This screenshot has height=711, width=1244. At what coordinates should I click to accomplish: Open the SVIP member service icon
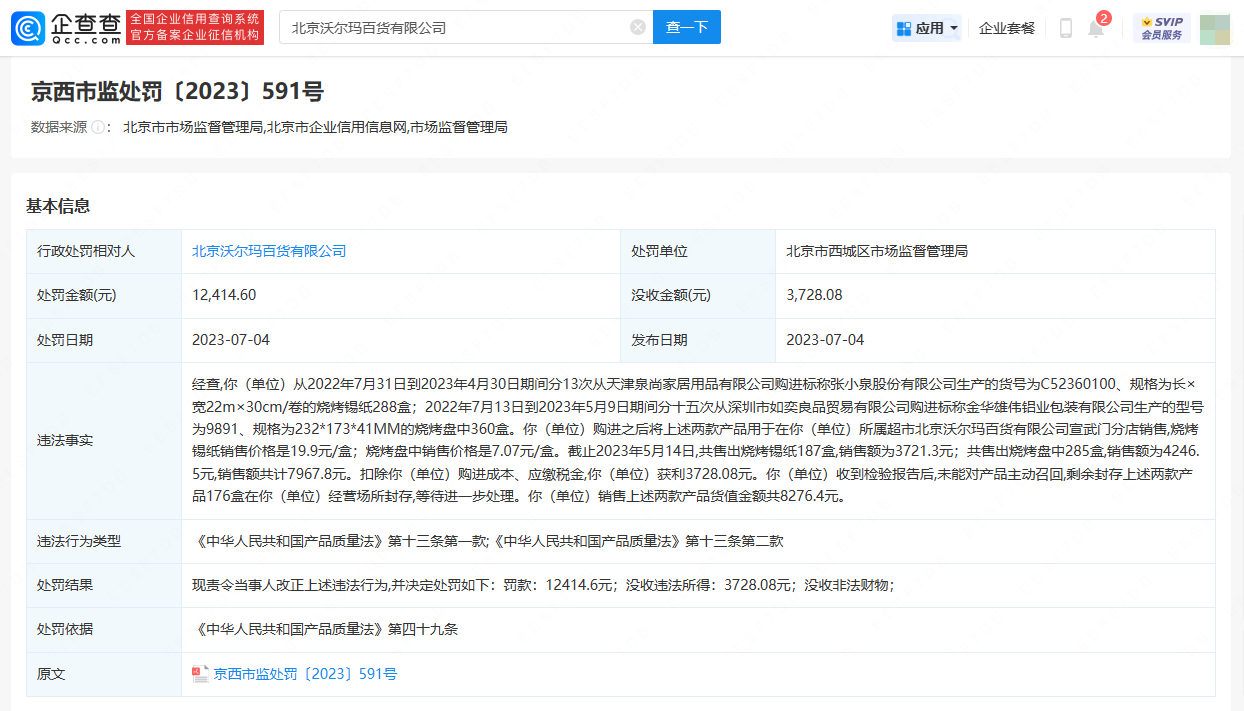[x=1162, y=28]
